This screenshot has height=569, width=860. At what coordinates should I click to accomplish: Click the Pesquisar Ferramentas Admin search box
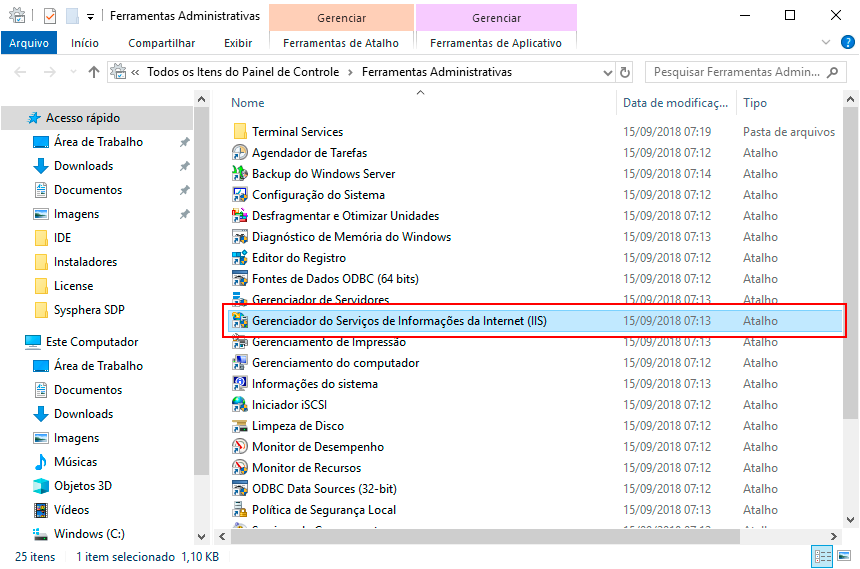pos(745,72)
